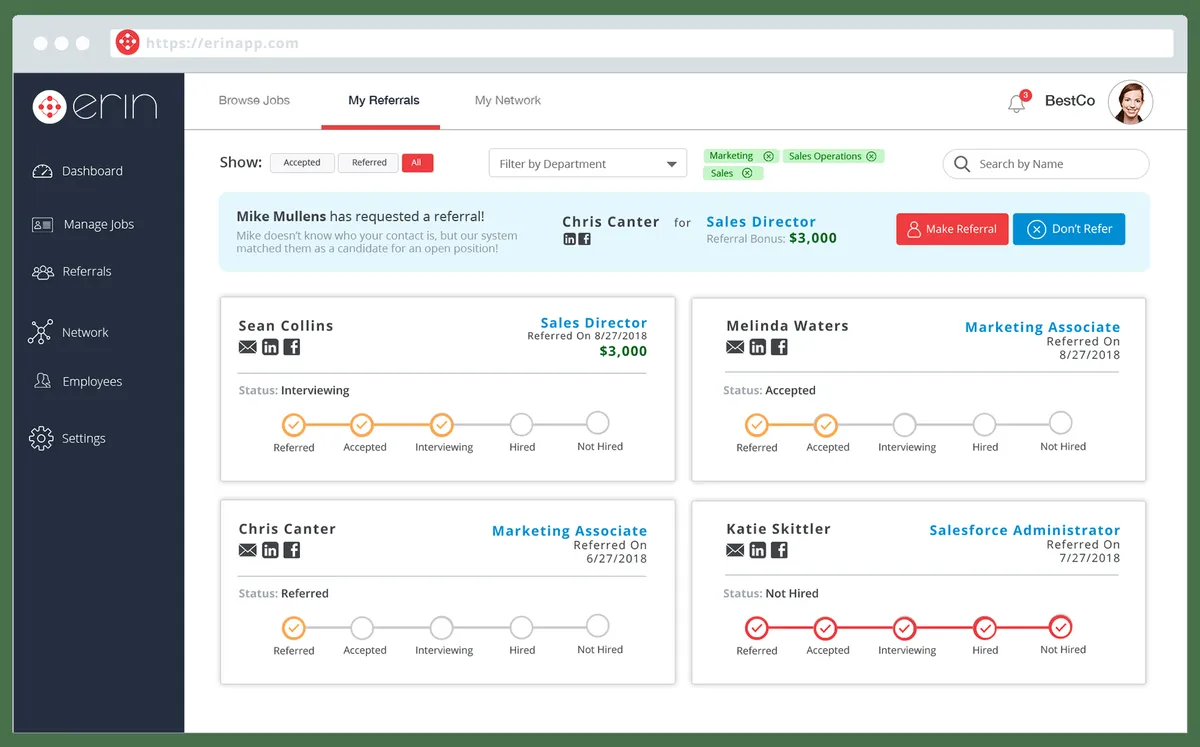Open Melinda Waters LinkedIn icon
Viewport: 1200px width, 747px height.
point(758,347)
